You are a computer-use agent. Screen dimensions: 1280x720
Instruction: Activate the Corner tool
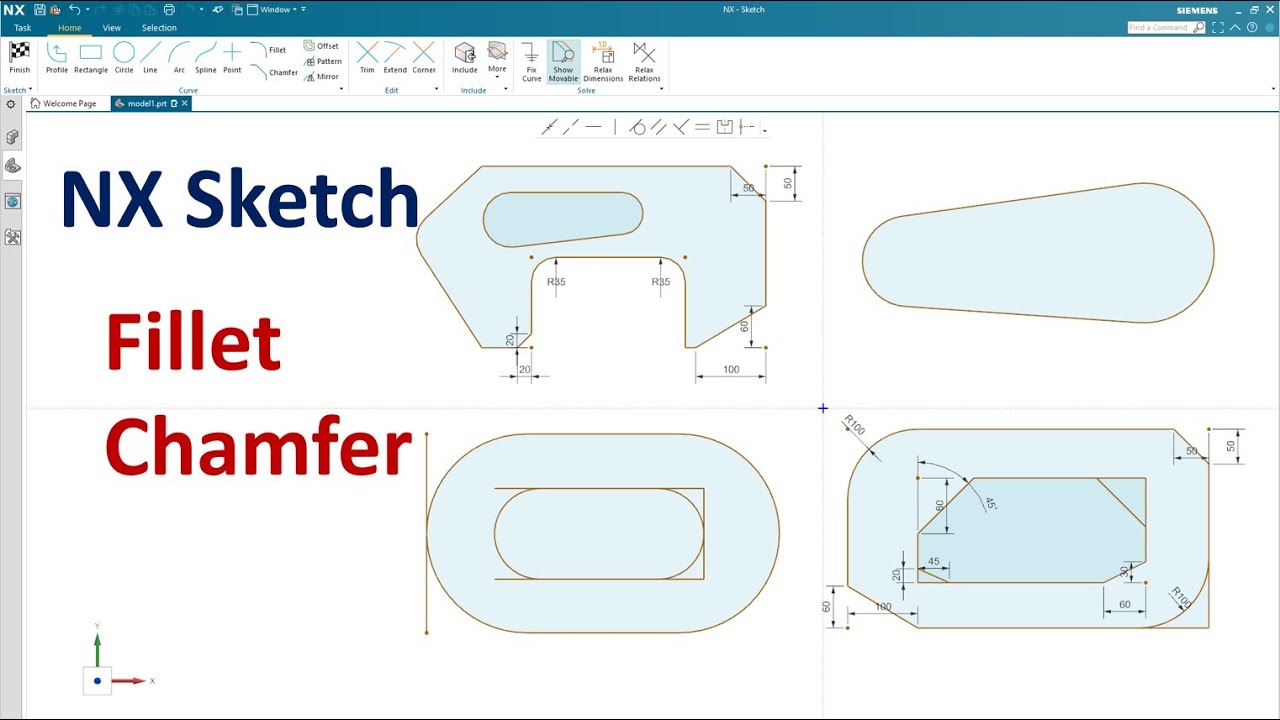click(424, 58)
